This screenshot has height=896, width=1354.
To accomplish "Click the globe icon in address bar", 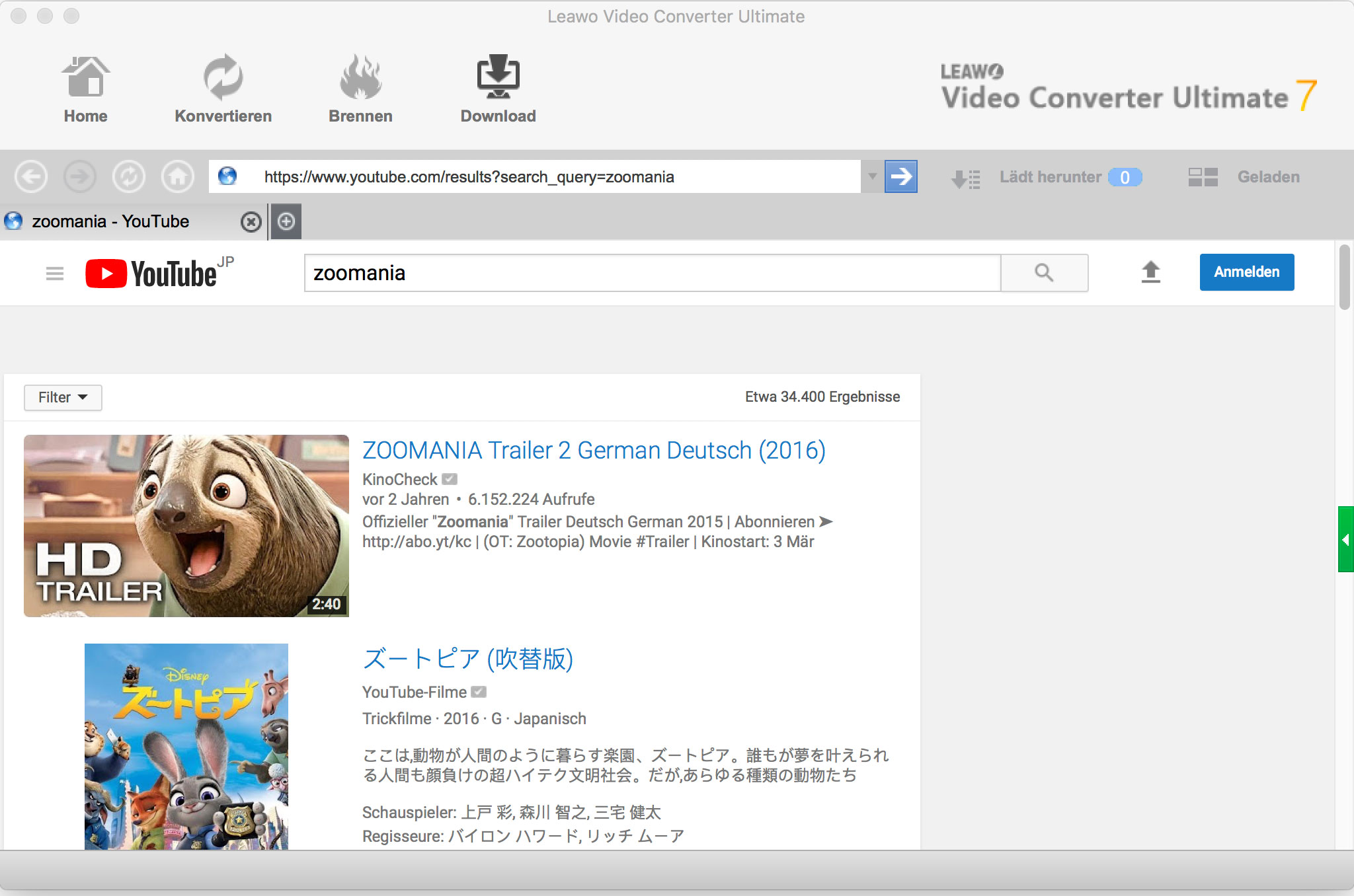I will click(227, 176).
